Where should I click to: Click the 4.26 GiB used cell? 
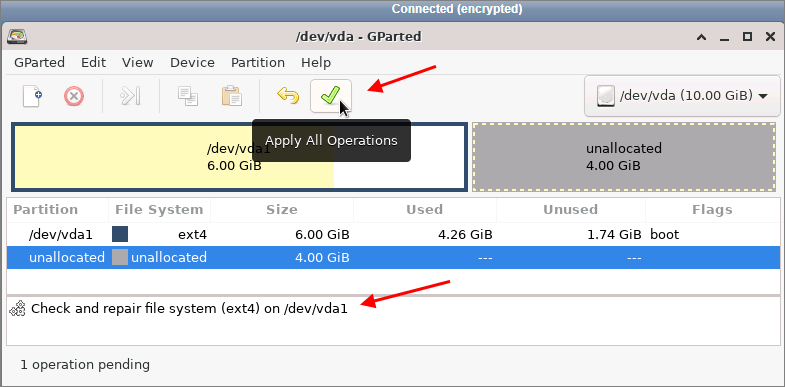pyautogui.click(x=465, y=234)
